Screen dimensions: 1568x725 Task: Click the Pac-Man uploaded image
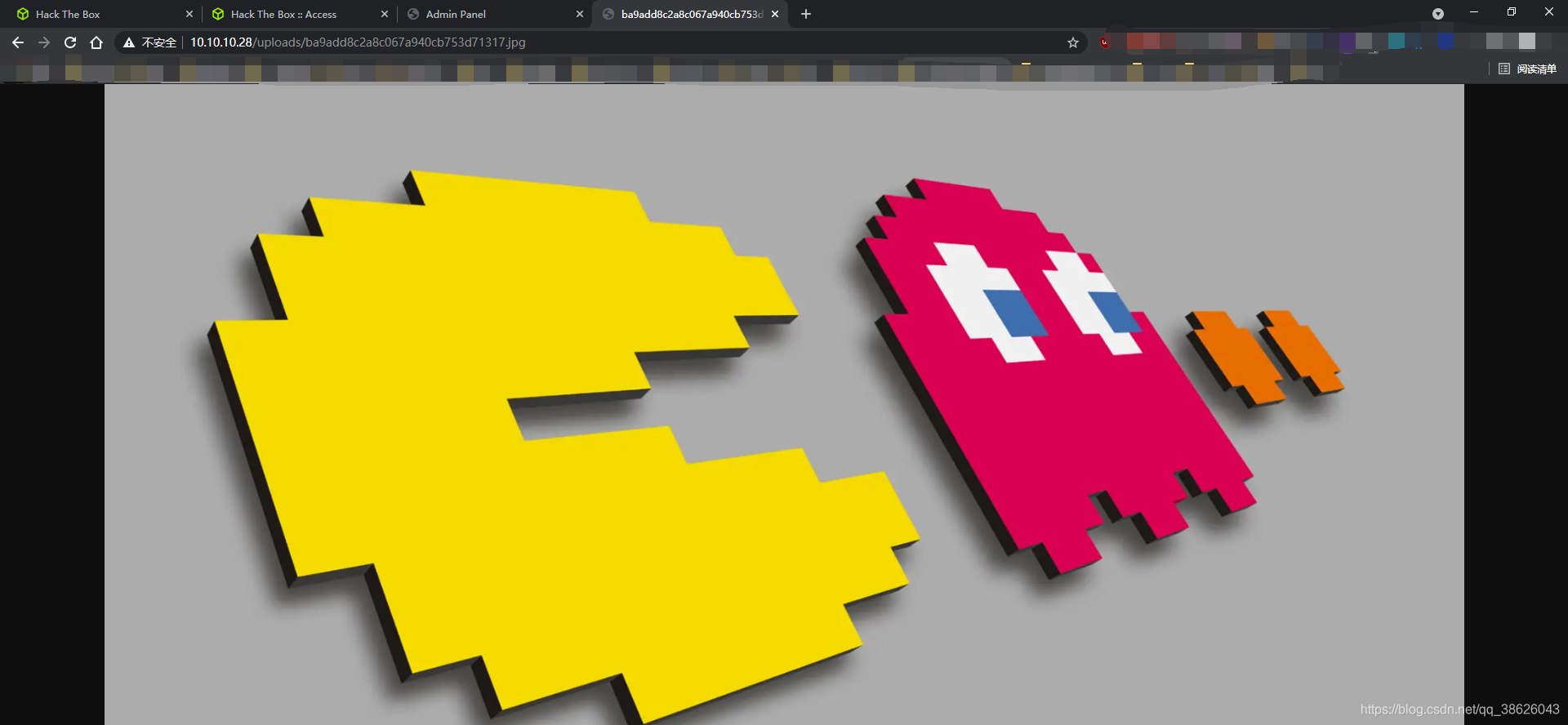click(x=784, y=404)
